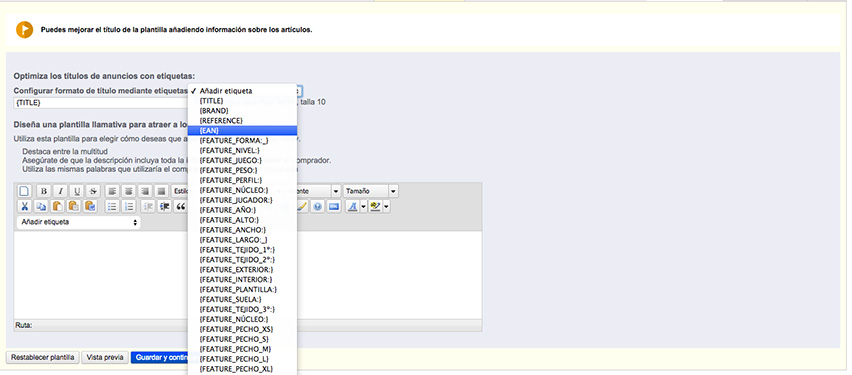
Task: Increase indent in the editor
Action: 164,207
